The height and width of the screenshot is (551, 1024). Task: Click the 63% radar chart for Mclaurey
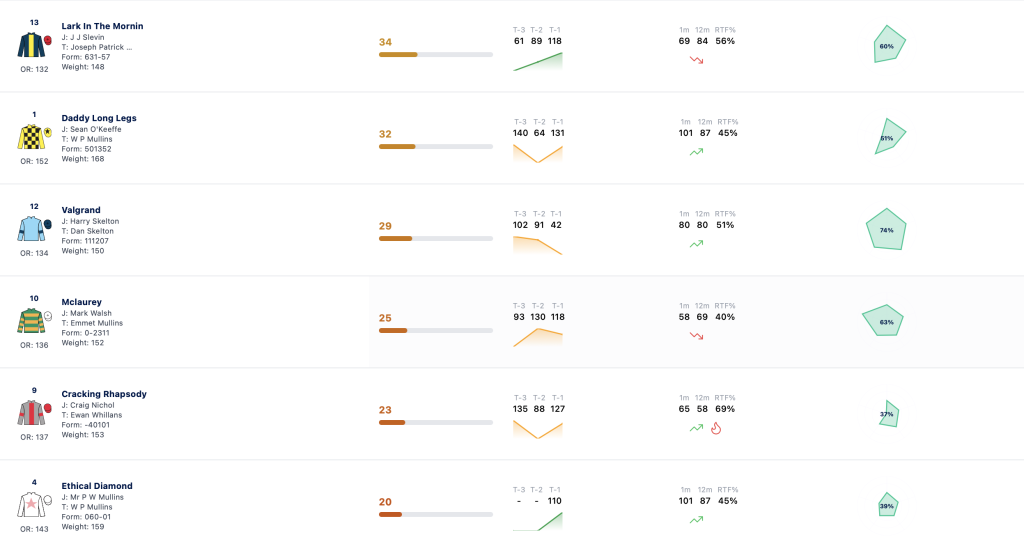[x=883, y=321]
